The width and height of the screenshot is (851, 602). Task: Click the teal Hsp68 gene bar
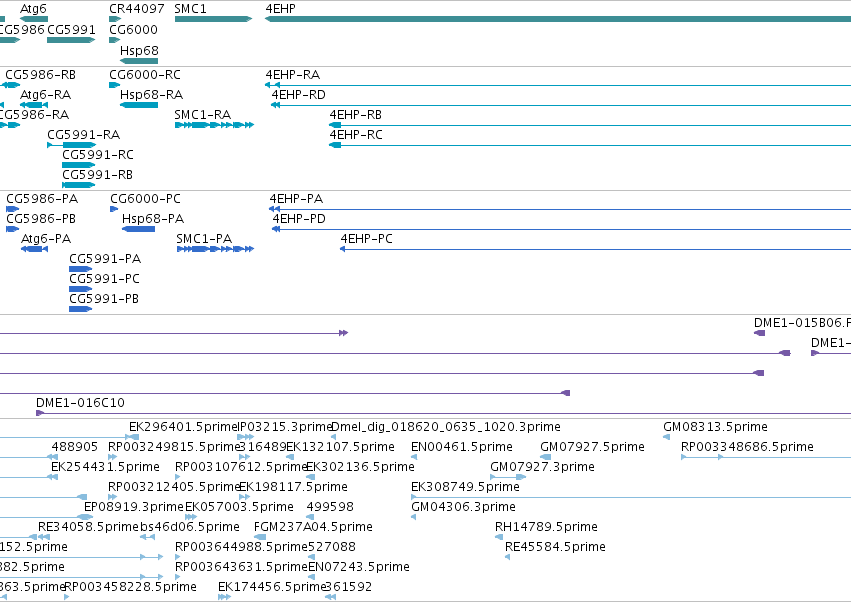(x=139, y=61)
